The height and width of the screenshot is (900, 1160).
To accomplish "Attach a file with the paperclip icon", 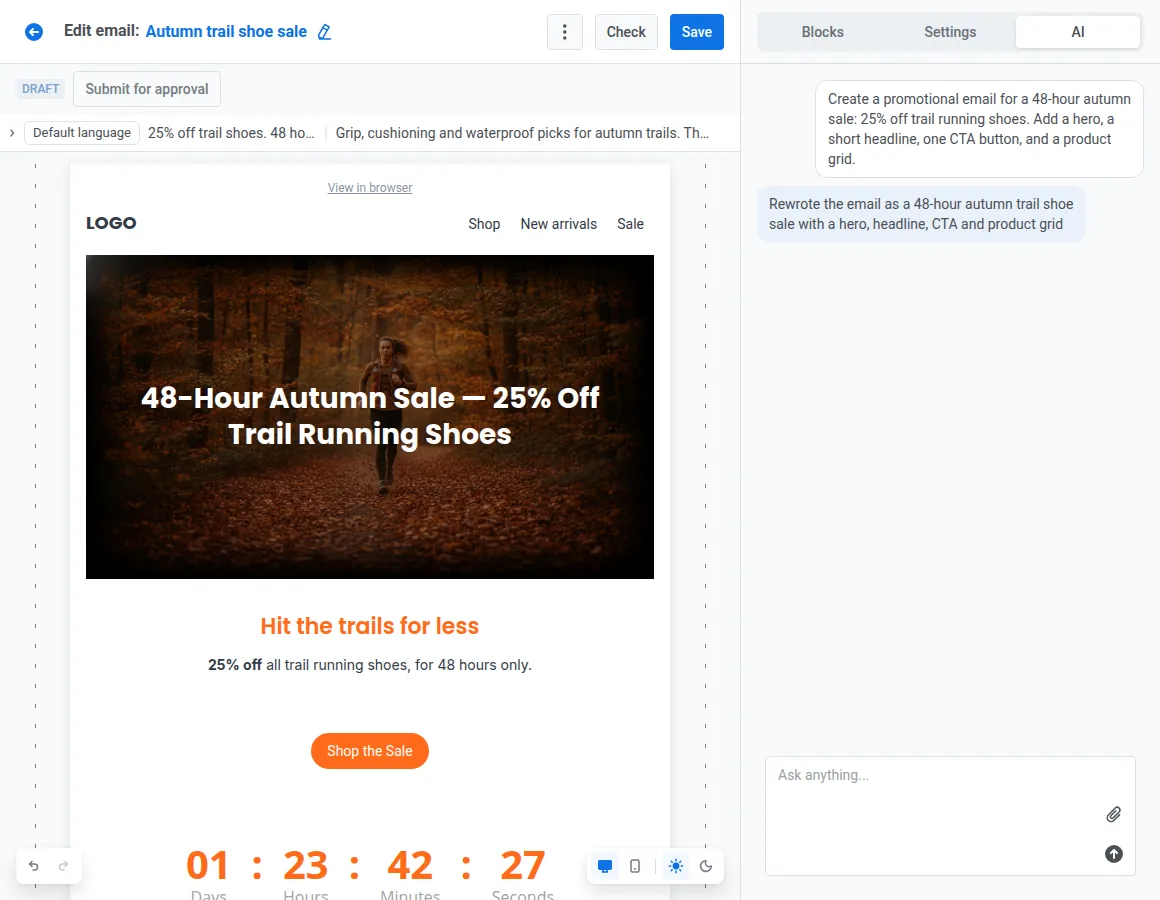I will click(x=1113, y=814).
